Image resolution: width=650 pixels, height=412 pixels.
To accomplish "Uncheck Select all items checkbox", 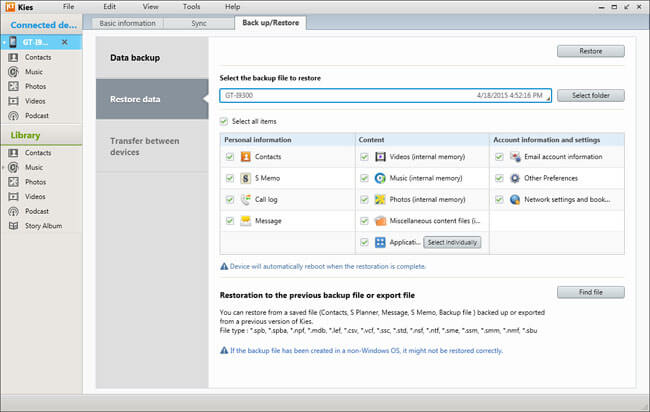I will point(224,121).
